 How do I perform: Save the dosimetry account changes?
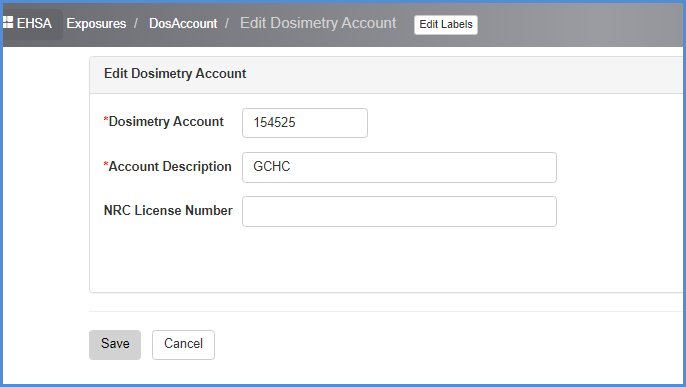click(x=115, y=345)
